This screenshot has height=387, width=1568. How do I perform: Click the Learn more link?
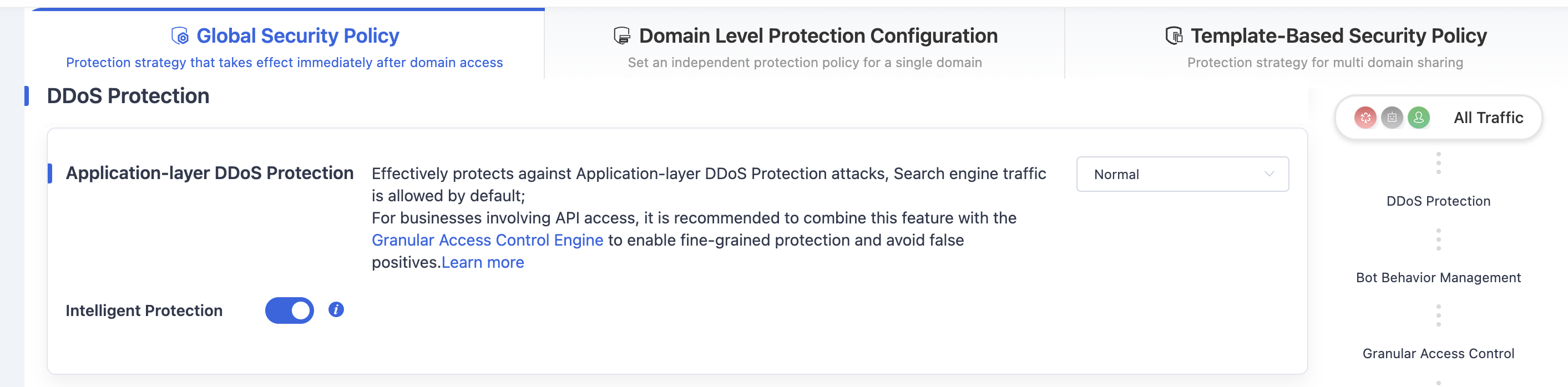pos(483,262)
